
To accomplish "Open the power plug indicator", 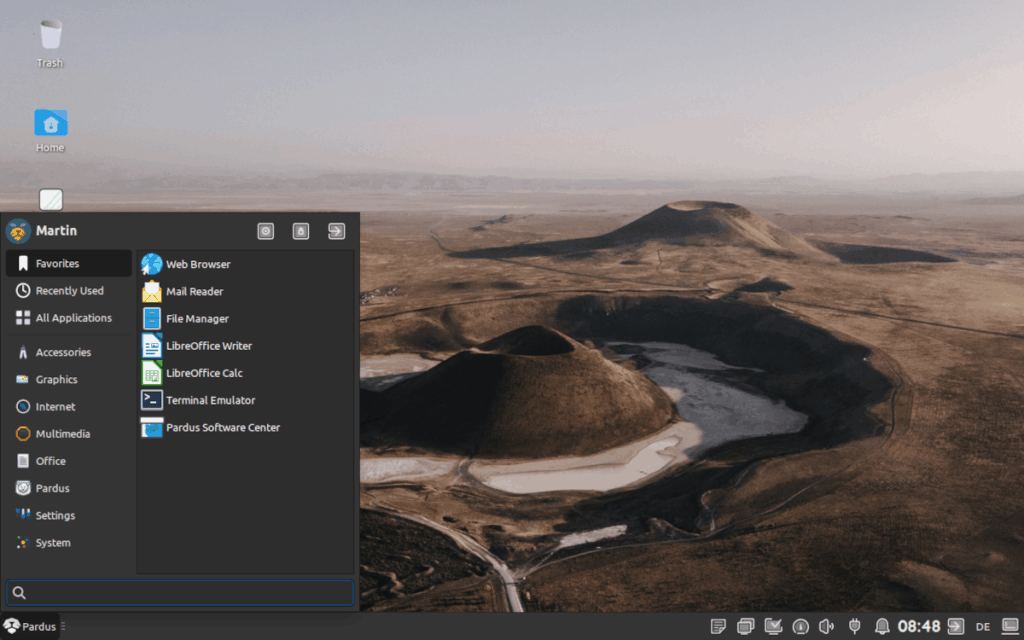I will tap(854, 627).
